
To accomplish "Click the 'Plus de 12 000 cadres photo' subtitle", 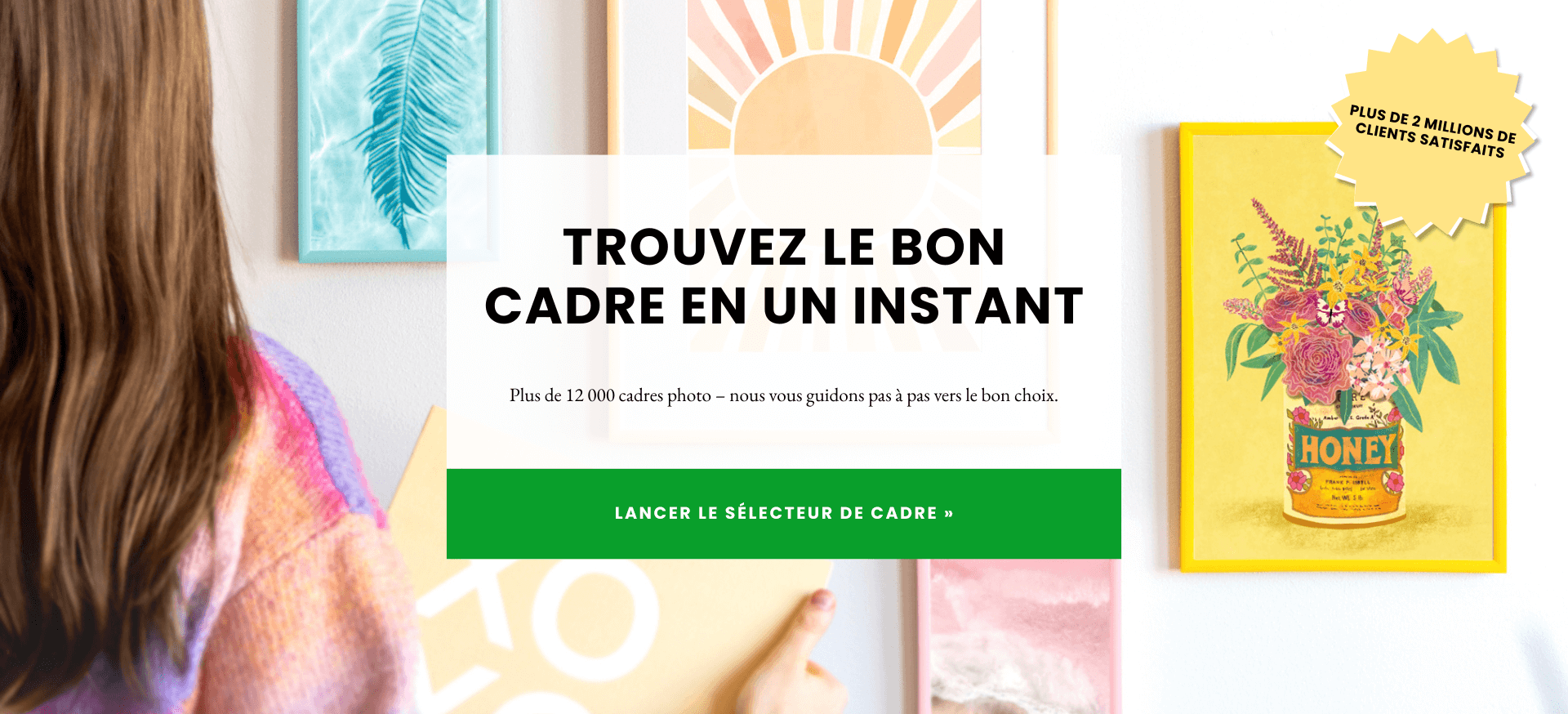I will click(x=784, y=395).
